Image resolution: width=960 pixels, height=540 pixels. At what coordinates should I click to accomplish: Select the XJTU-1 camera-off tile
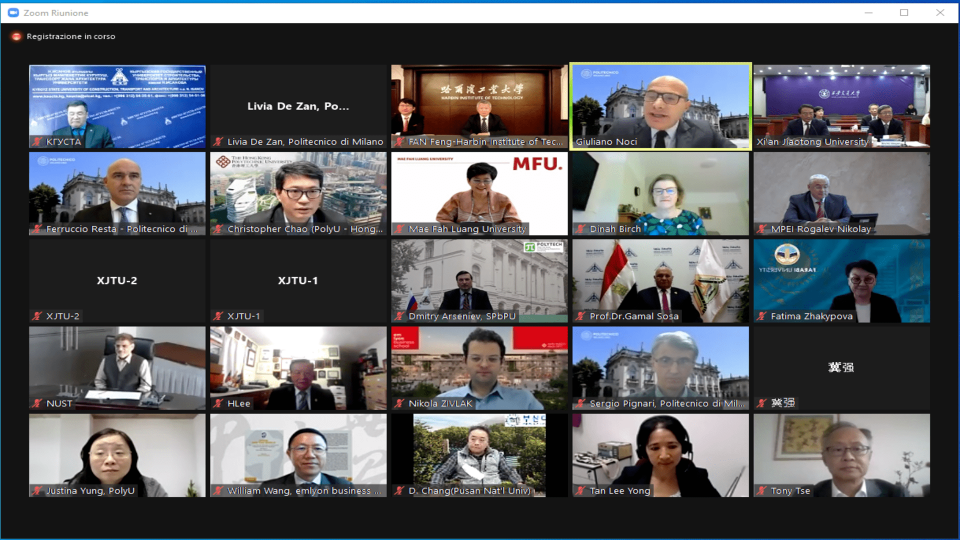pos(298,280)
